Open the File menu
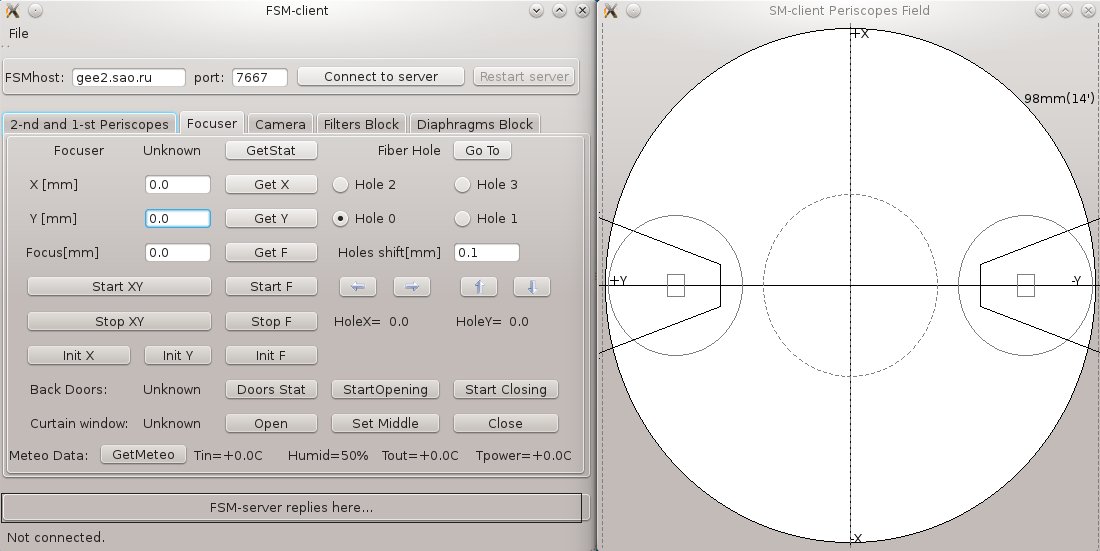The height and width of the screenshot is (551, 1100). point(19,34)
